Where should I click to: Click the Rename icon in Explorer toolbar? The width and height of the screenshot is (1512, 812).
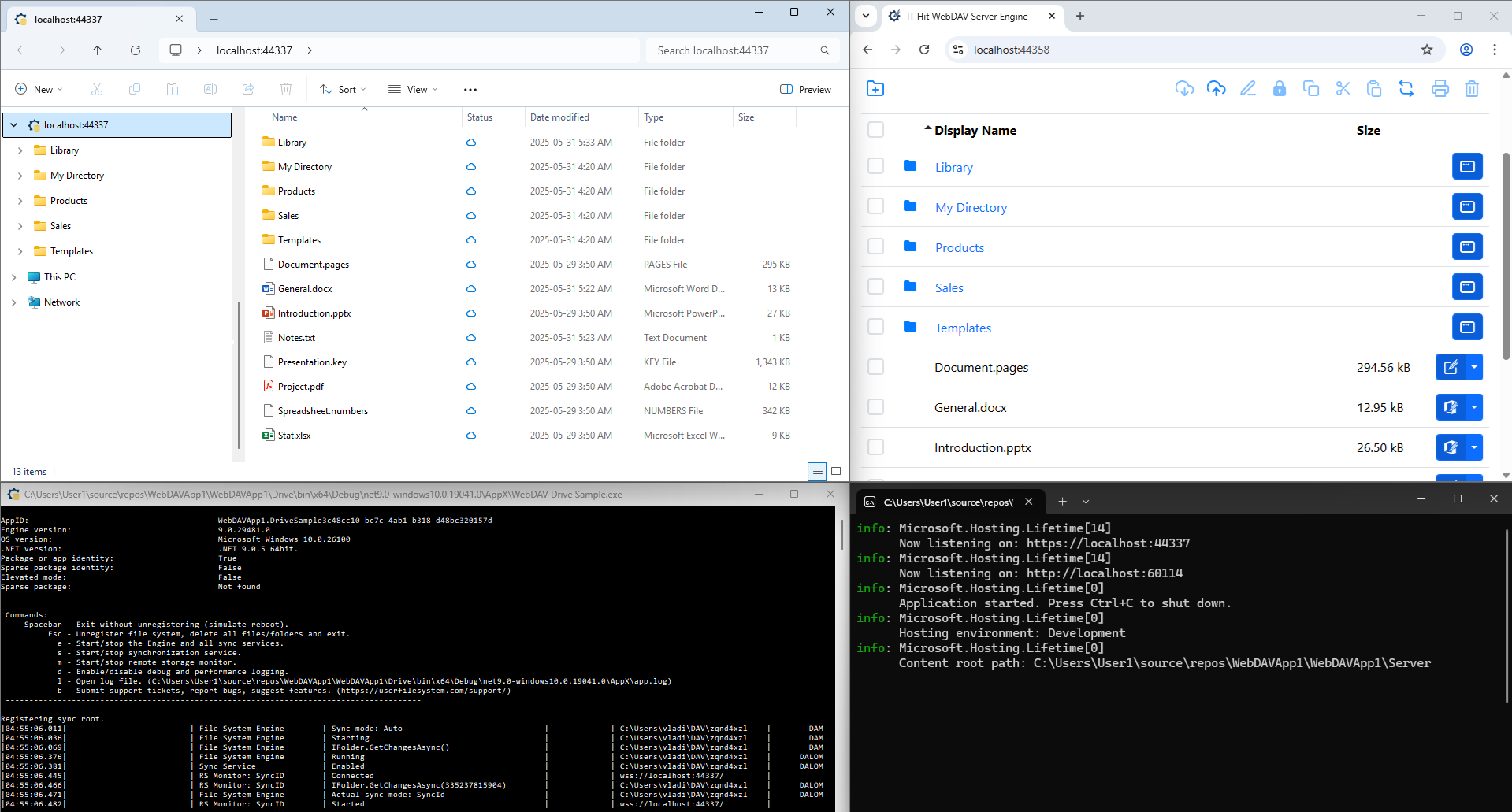210,90
